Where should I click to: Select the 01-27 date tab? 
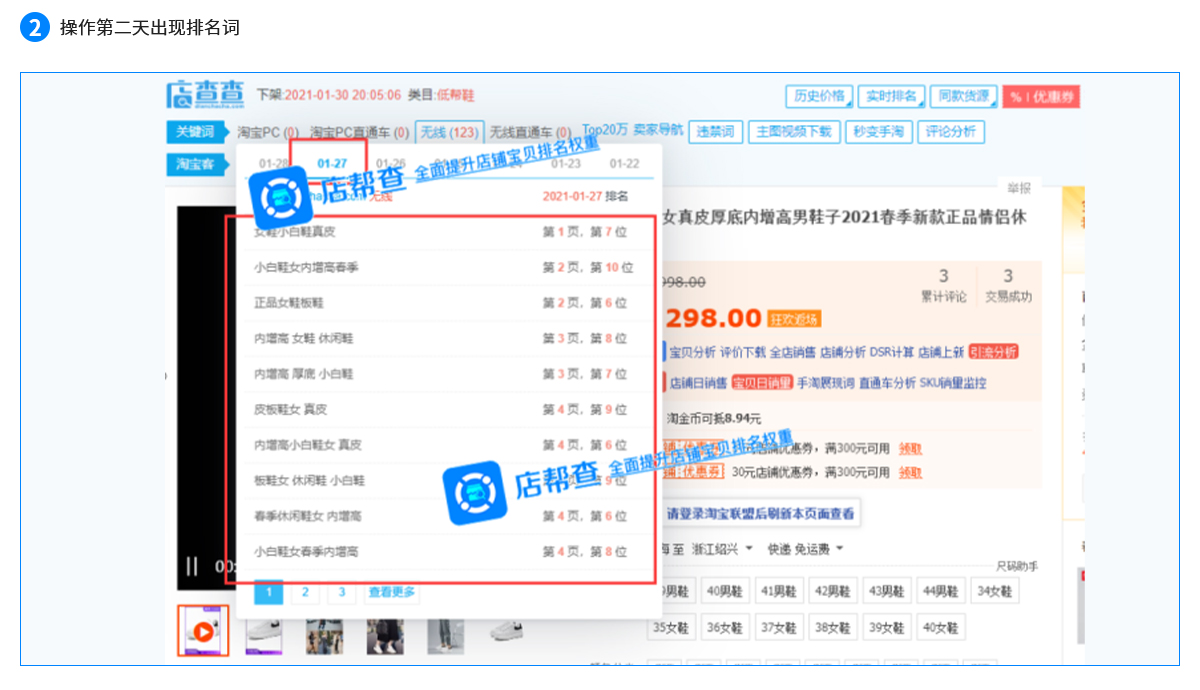click(x=331, y=163)
